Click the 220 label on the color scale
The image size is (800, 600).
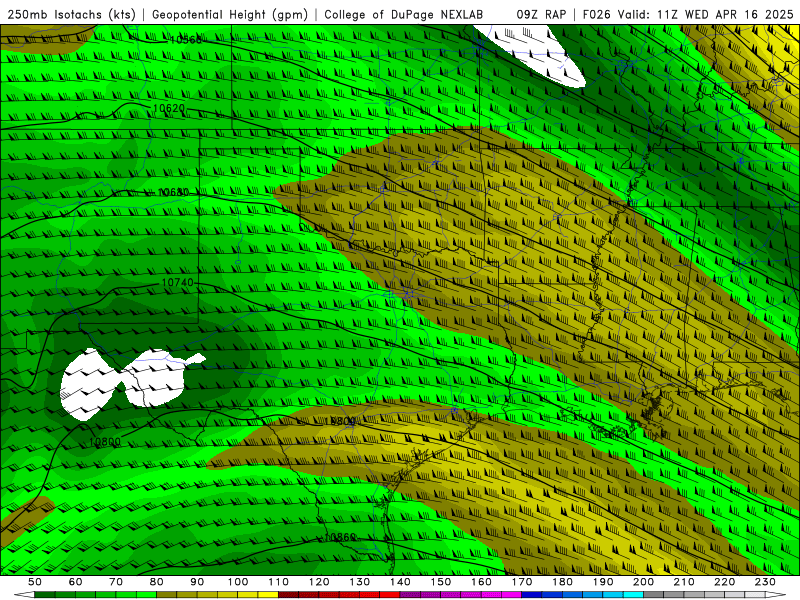(x=724, y=582)
